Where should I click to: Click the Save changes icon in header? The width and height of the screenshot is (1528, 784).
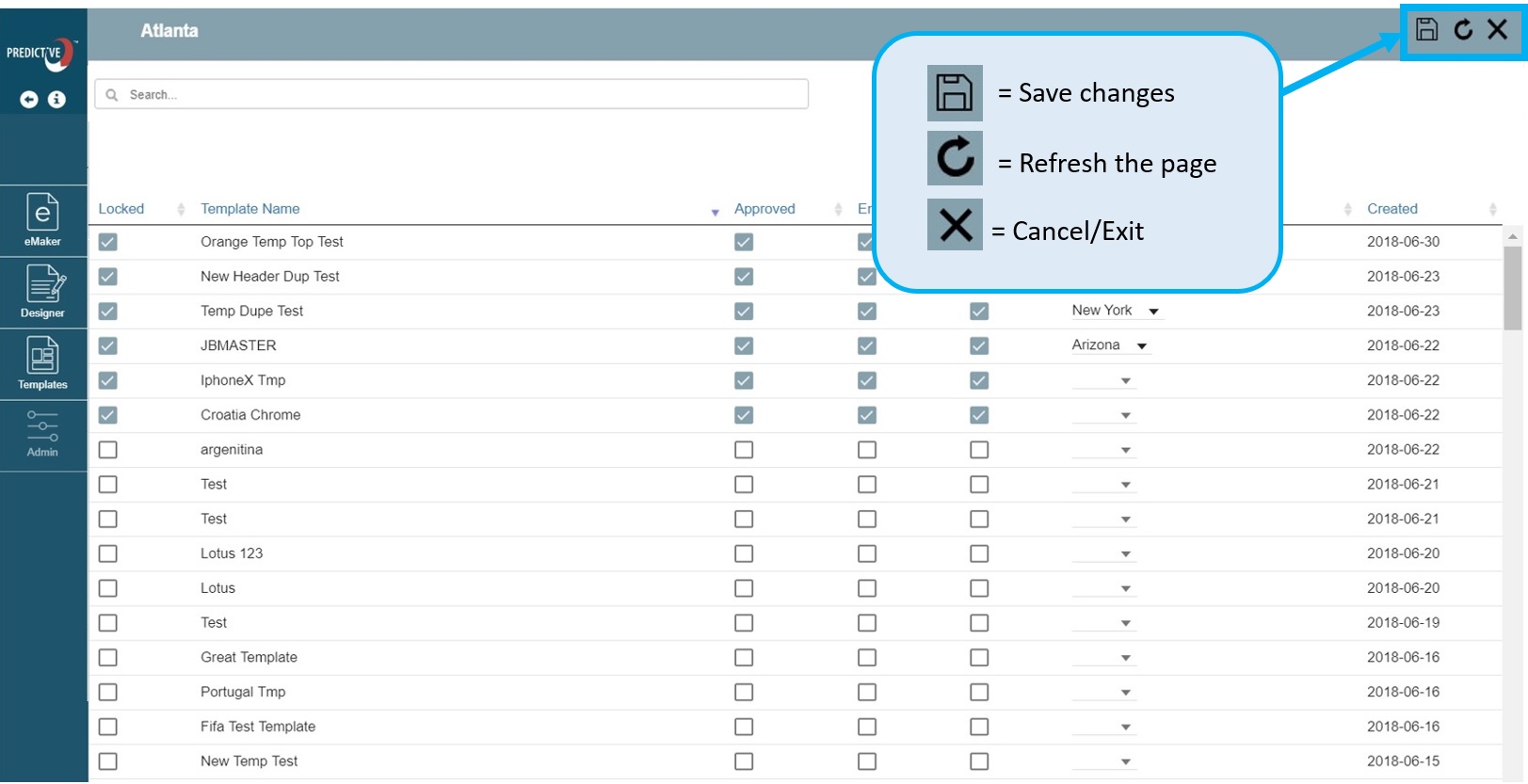1426,30
